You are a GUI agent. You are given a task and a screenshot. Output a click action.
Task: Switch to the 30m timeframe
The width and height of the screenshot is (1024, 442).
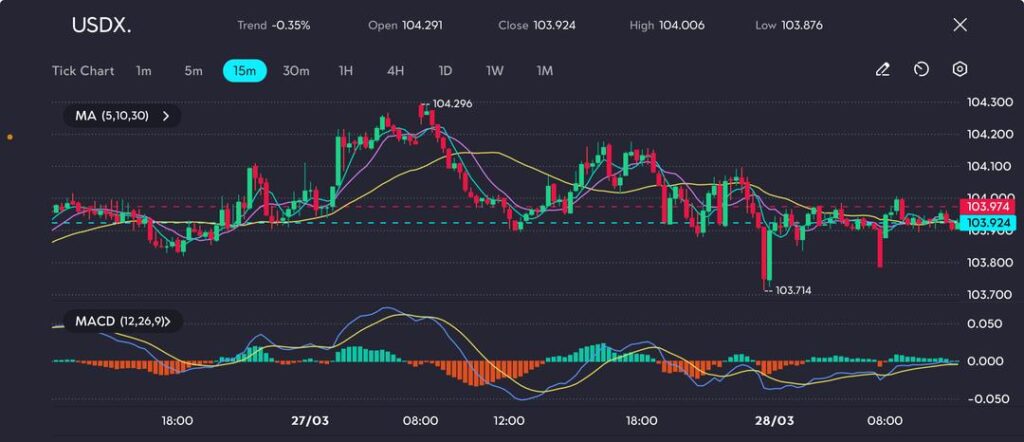pyautogui.click(x=296, y=71)
